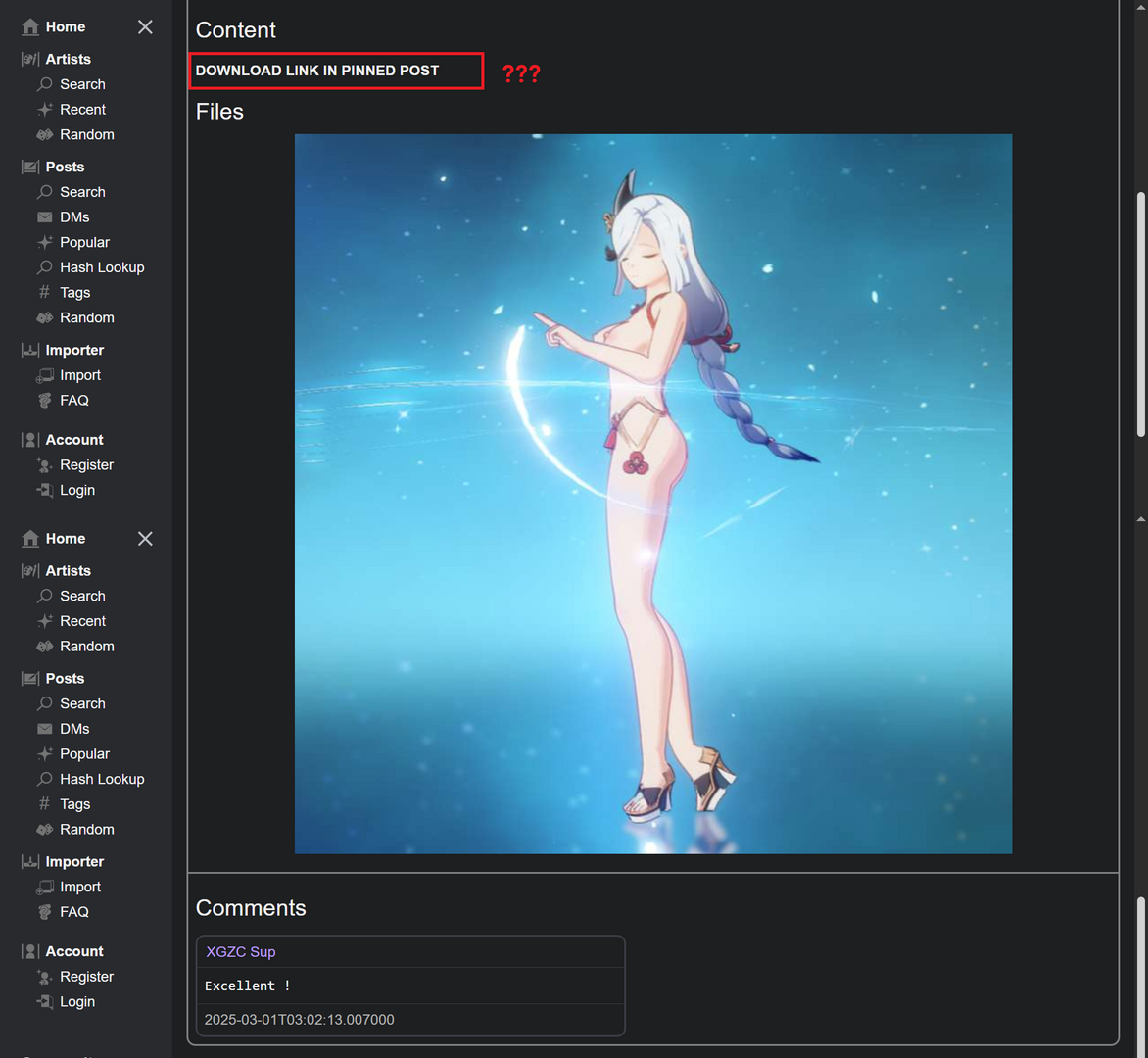Image resolution: width=1148 pixels, height=1058 pixels.
Task: Click the FAQ scroll icon in upper menu
Action: click(45, 401)
